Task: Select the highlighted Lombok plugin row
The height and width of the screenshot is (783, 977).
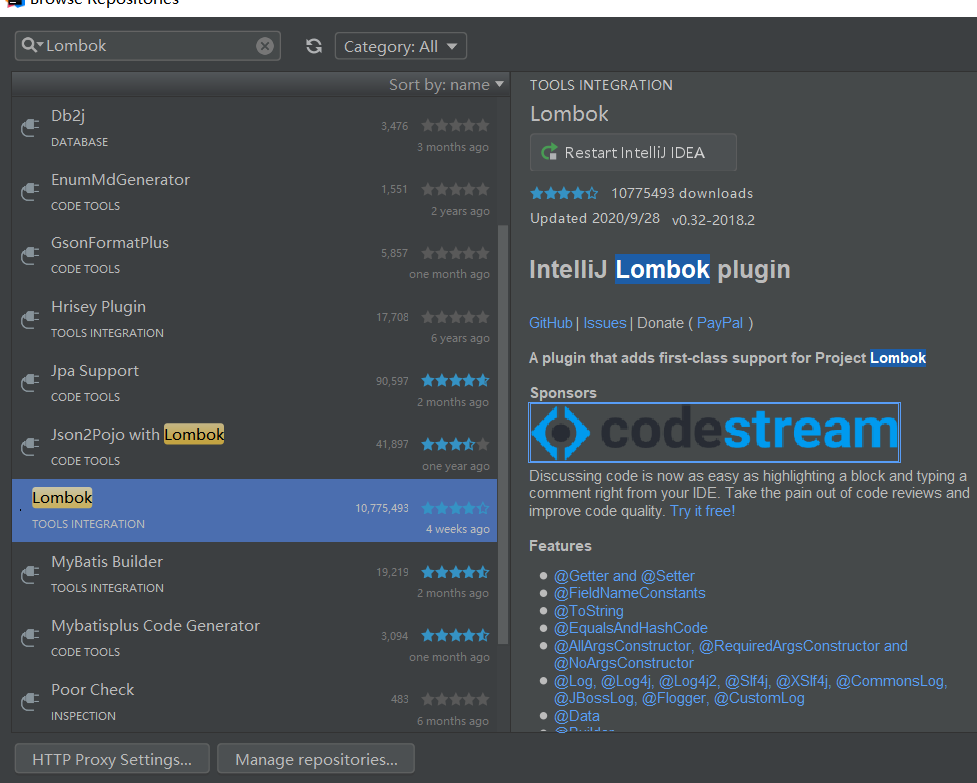Action: point(254,510)
